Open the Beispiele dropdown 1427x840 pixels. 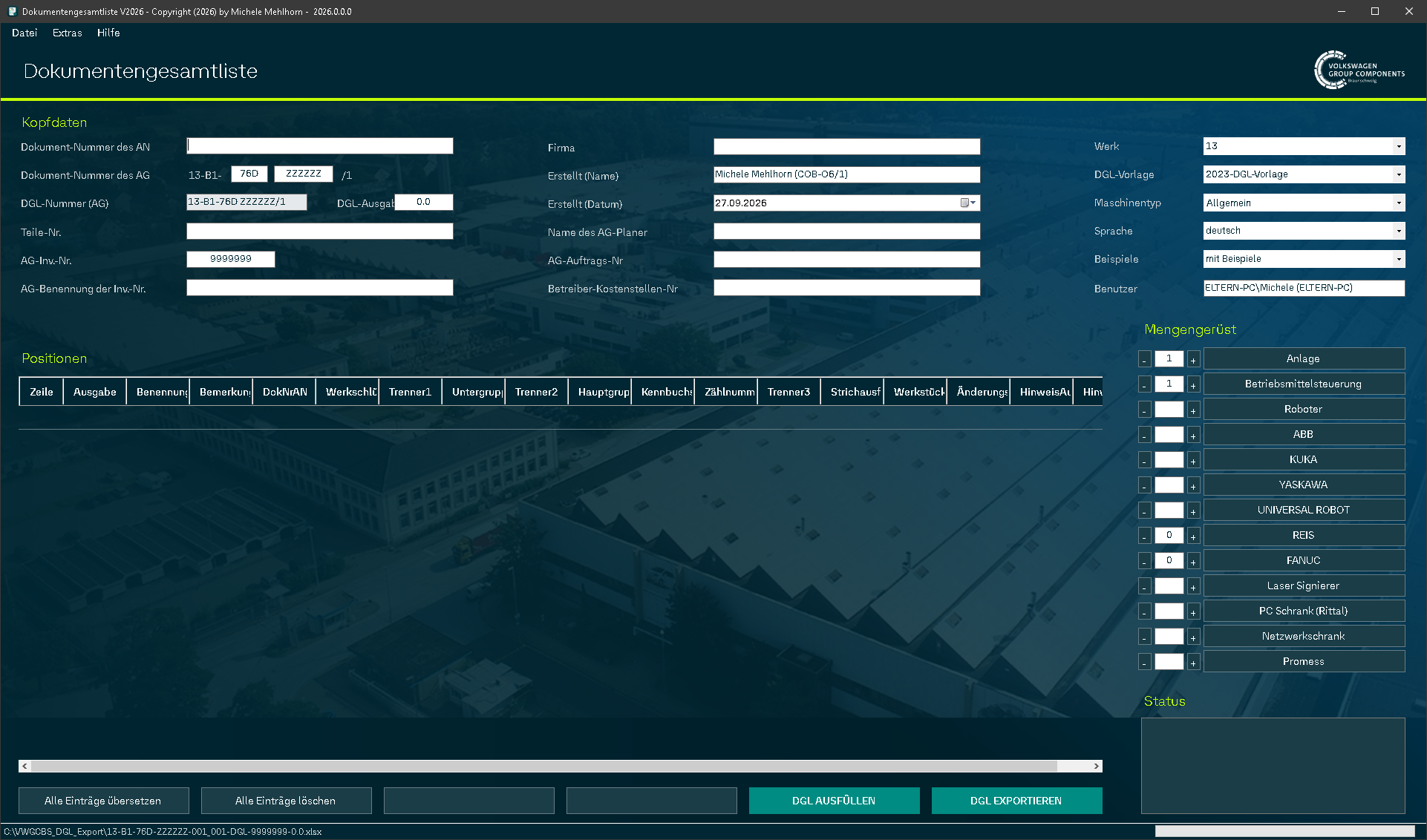[x=1399, y=259]
